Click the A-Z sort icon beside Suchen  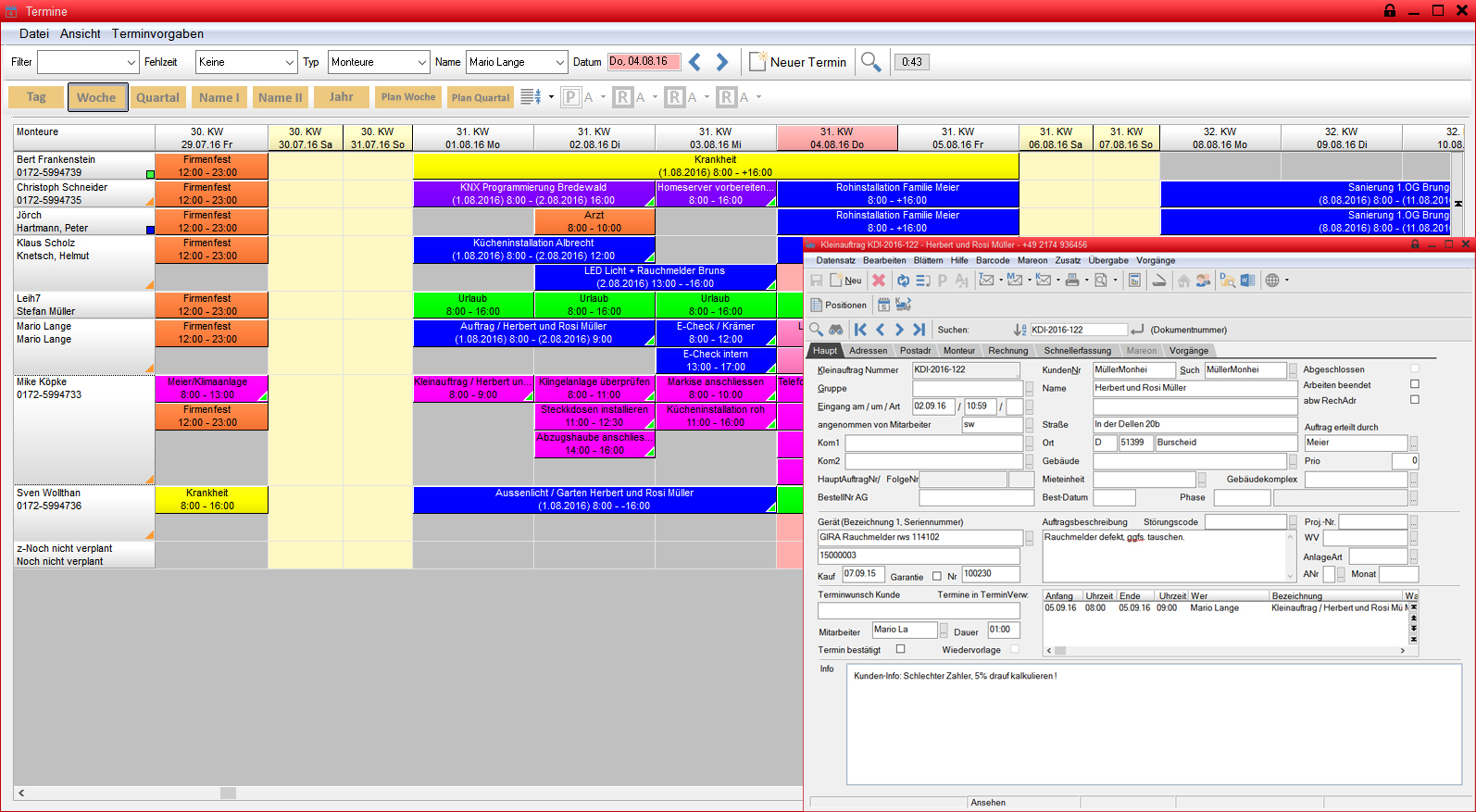point(1019,330)
